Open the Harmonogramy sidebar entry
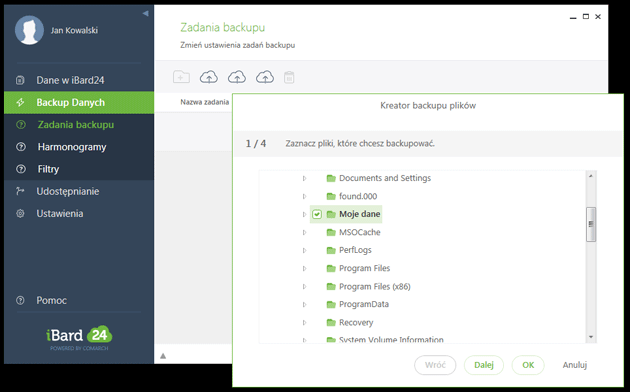 79,147
